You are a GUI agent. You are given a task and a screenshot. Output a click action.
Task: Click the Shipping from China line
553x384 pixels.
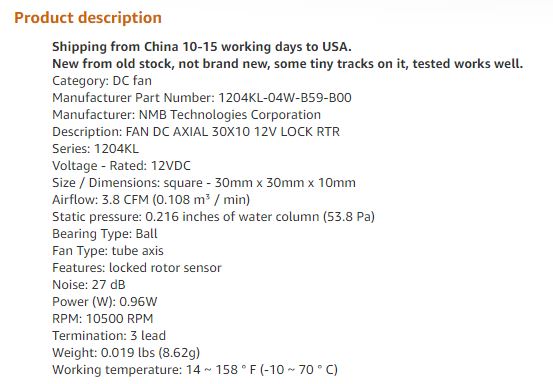point(202,47)
